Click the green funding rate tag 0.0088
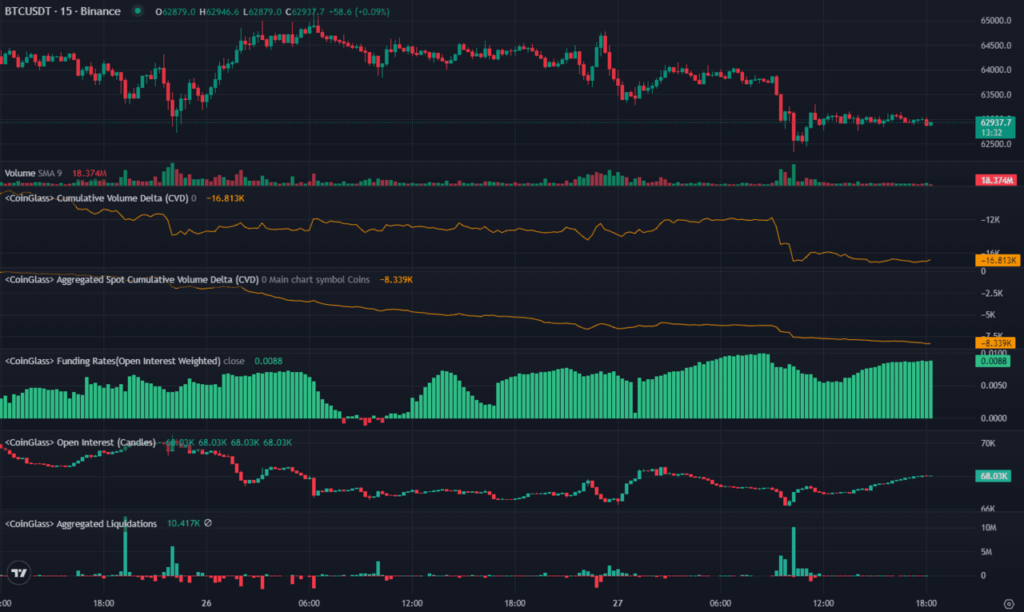 click(x=993, y=361)
